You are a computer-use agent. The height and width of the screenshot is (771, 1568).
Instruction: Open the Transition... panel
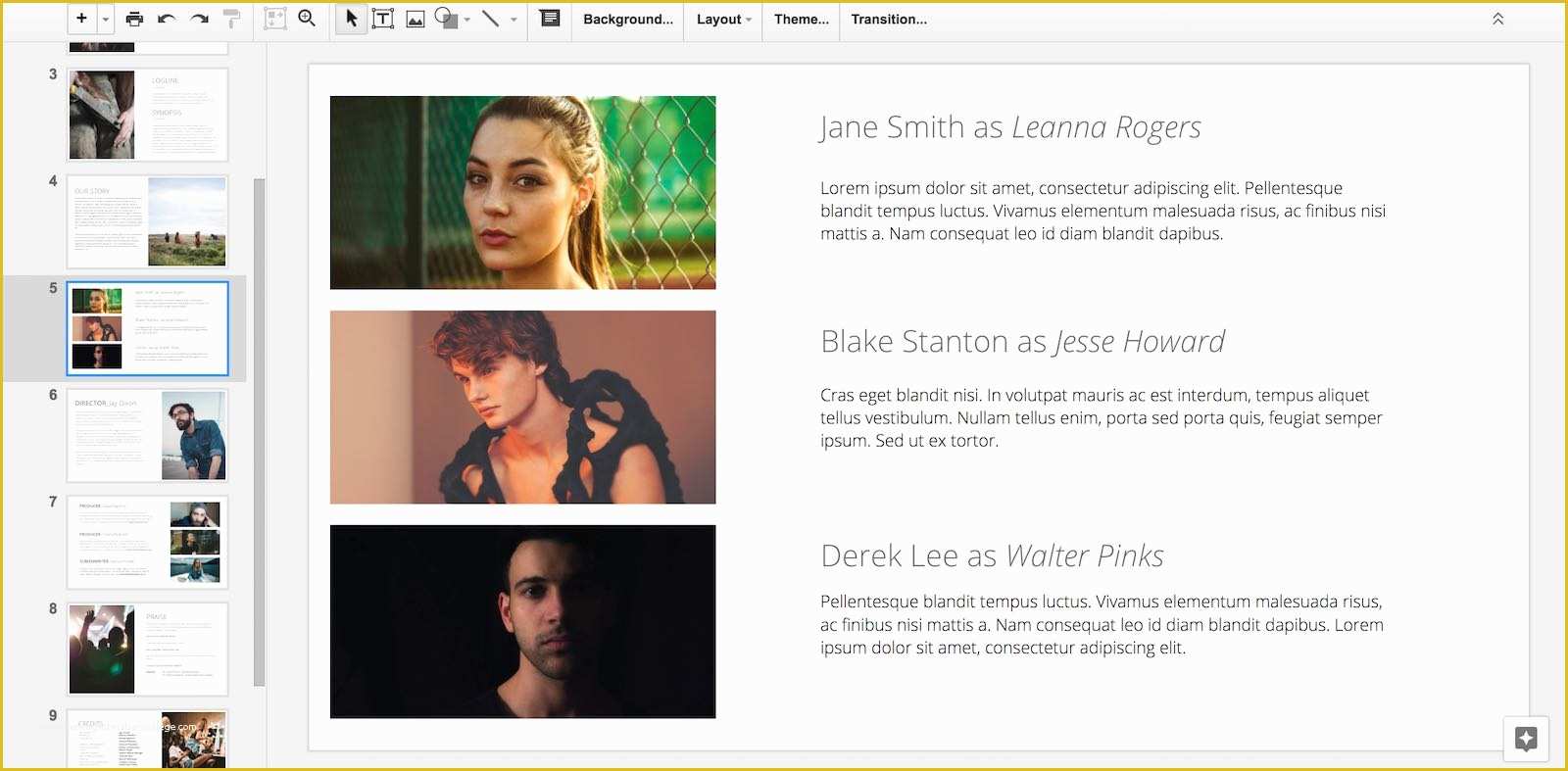(889, 20)
